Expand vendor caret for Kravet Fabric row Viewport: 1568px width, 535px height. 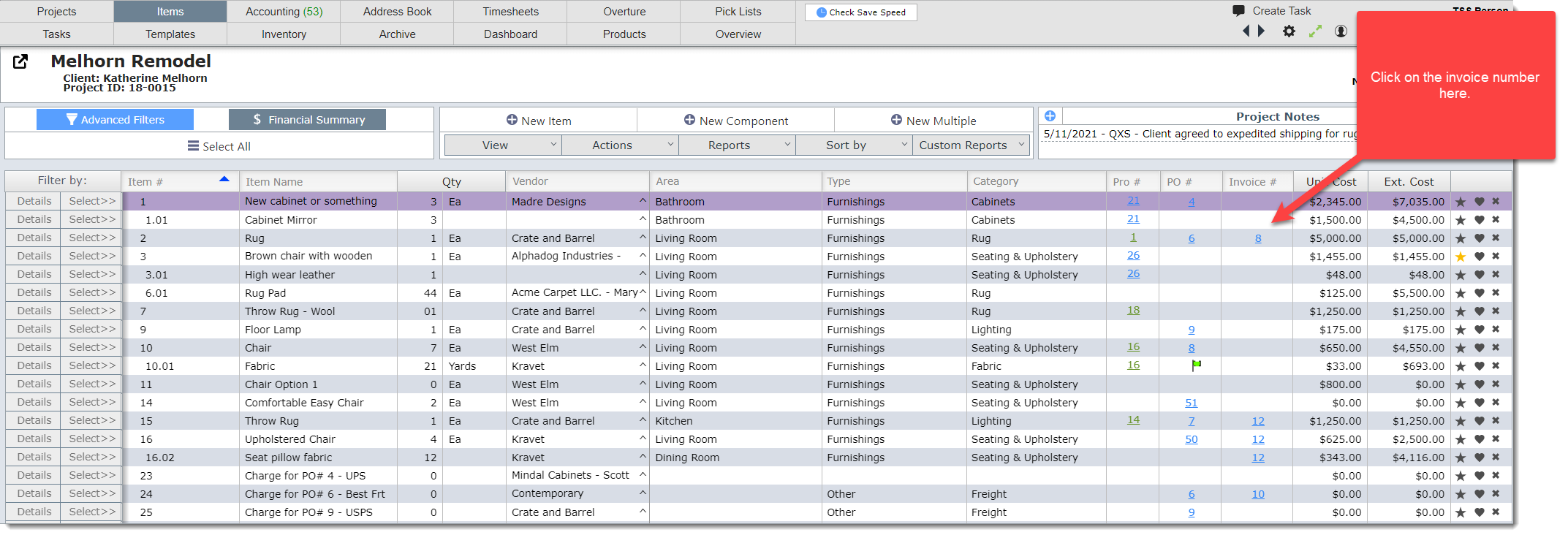tap(643, 365)
